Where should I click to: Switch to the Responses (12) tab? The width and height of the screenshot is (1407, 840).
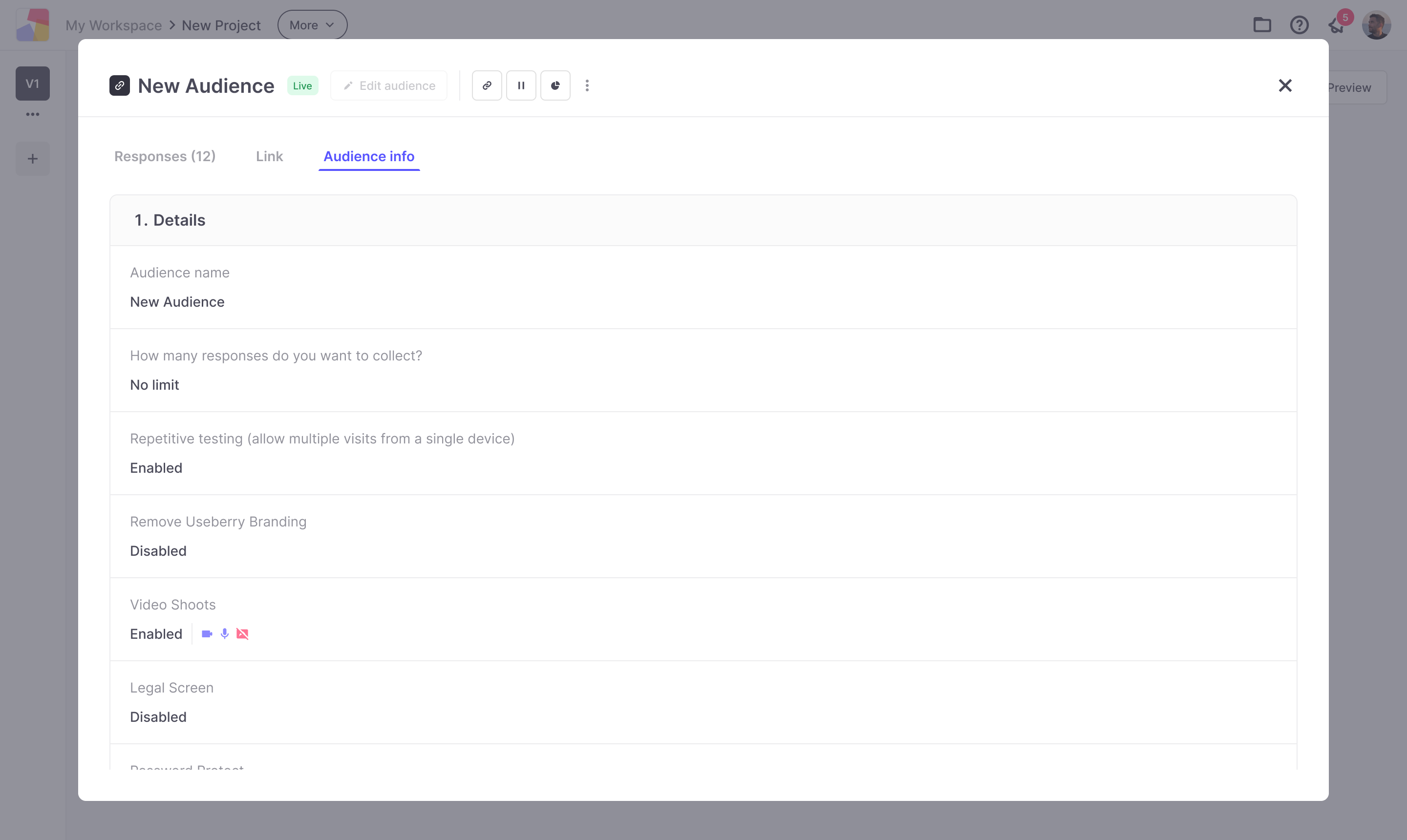click(165, 156)
